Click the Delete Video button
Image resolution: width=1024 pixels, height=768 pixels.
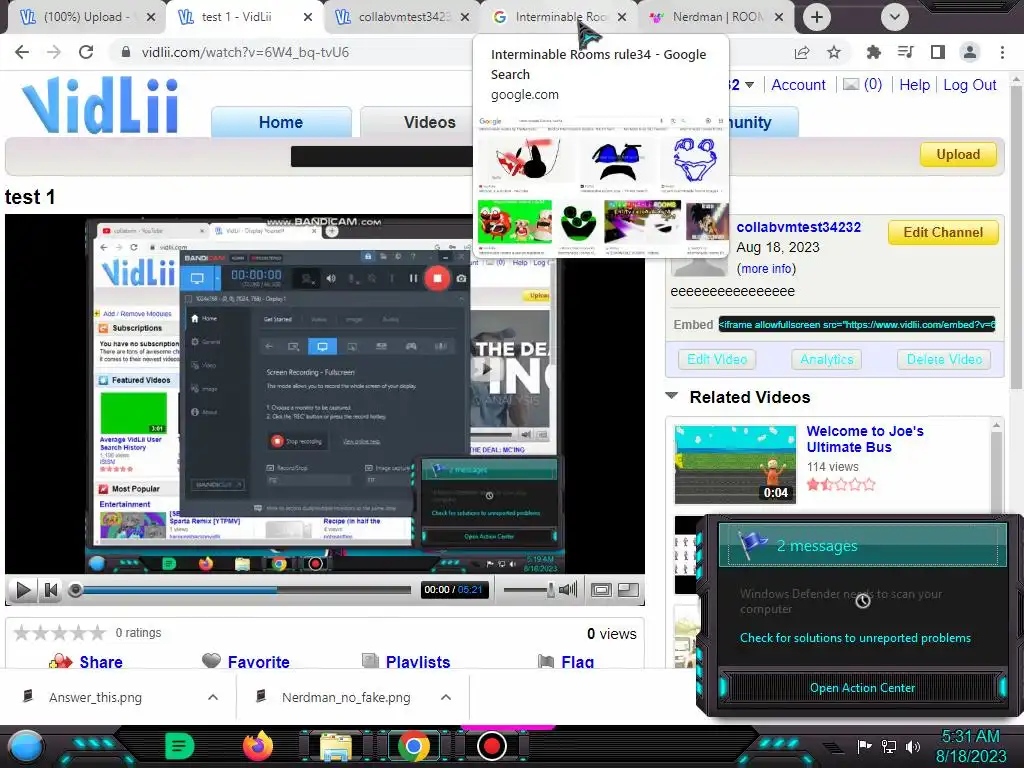click(x=944, y=359)
